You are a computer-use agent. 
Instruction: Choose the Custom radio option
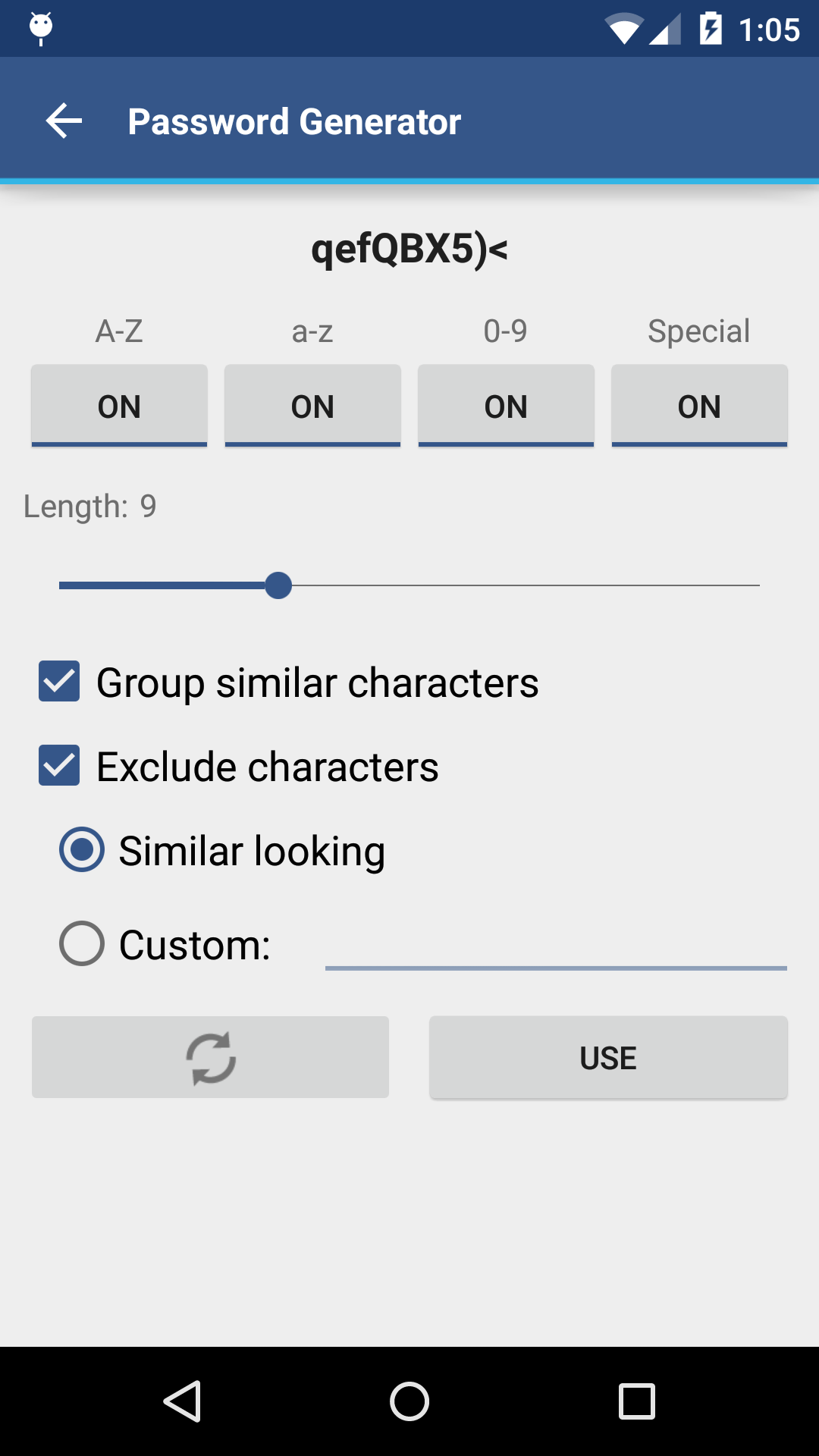(82, 943)
